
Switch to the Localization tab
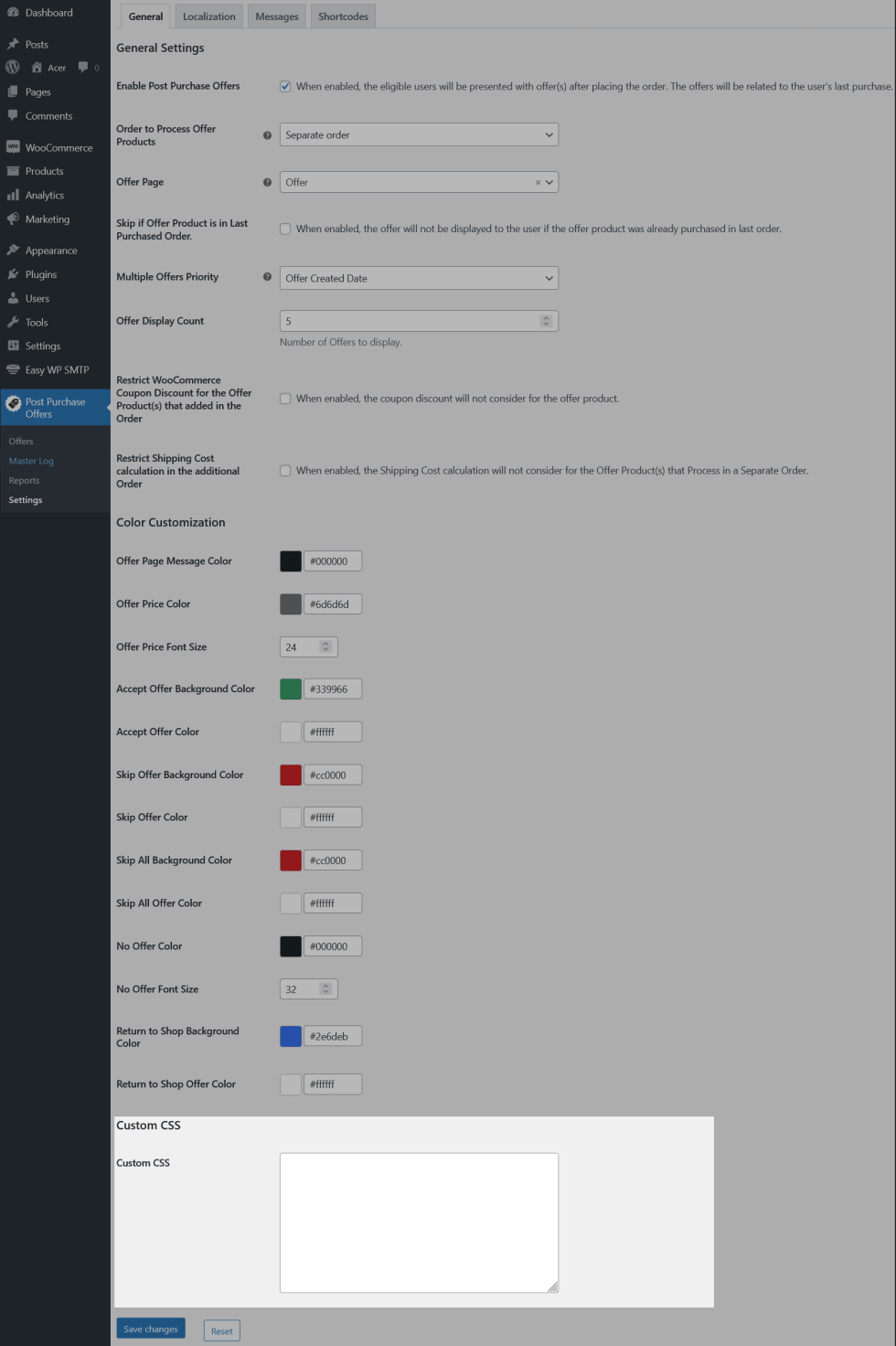(x=208, y=16)
